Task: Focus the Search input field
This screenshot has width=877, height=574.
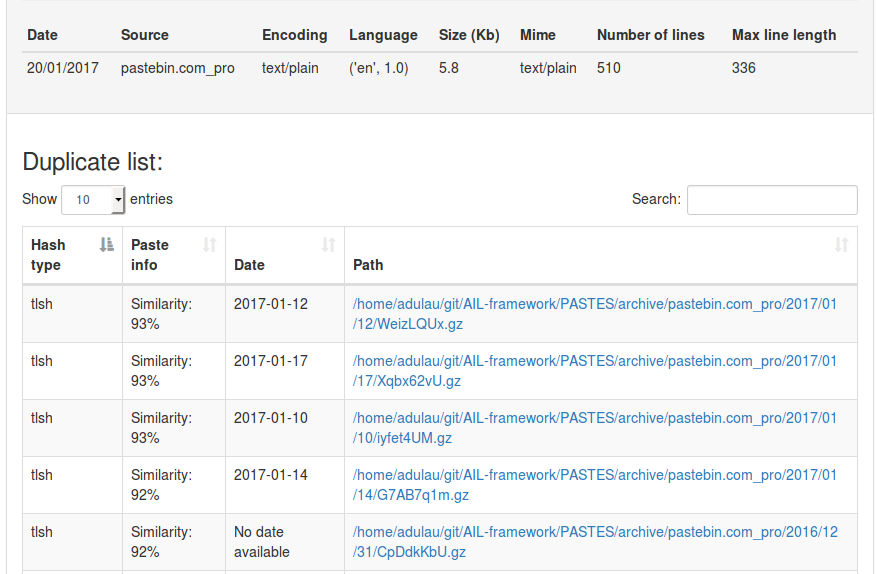Action: pos(771,200)
